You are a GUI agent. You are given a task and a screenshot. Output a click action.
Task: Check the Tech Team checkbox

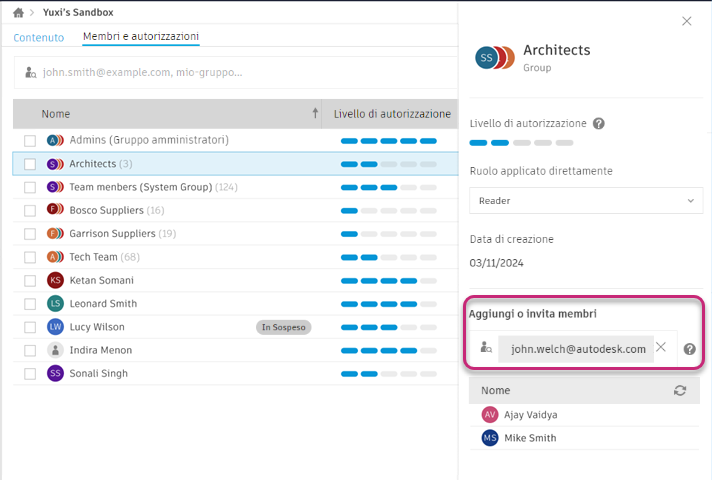30,257
